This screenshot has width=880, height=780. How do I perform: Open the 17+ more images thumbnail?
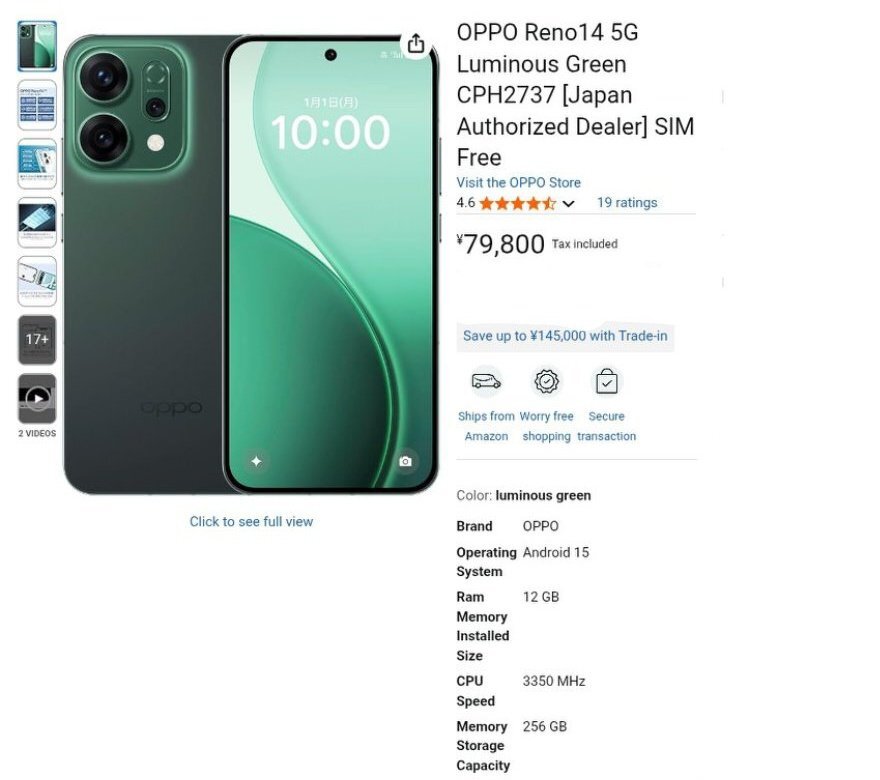[x=37, y=339]
